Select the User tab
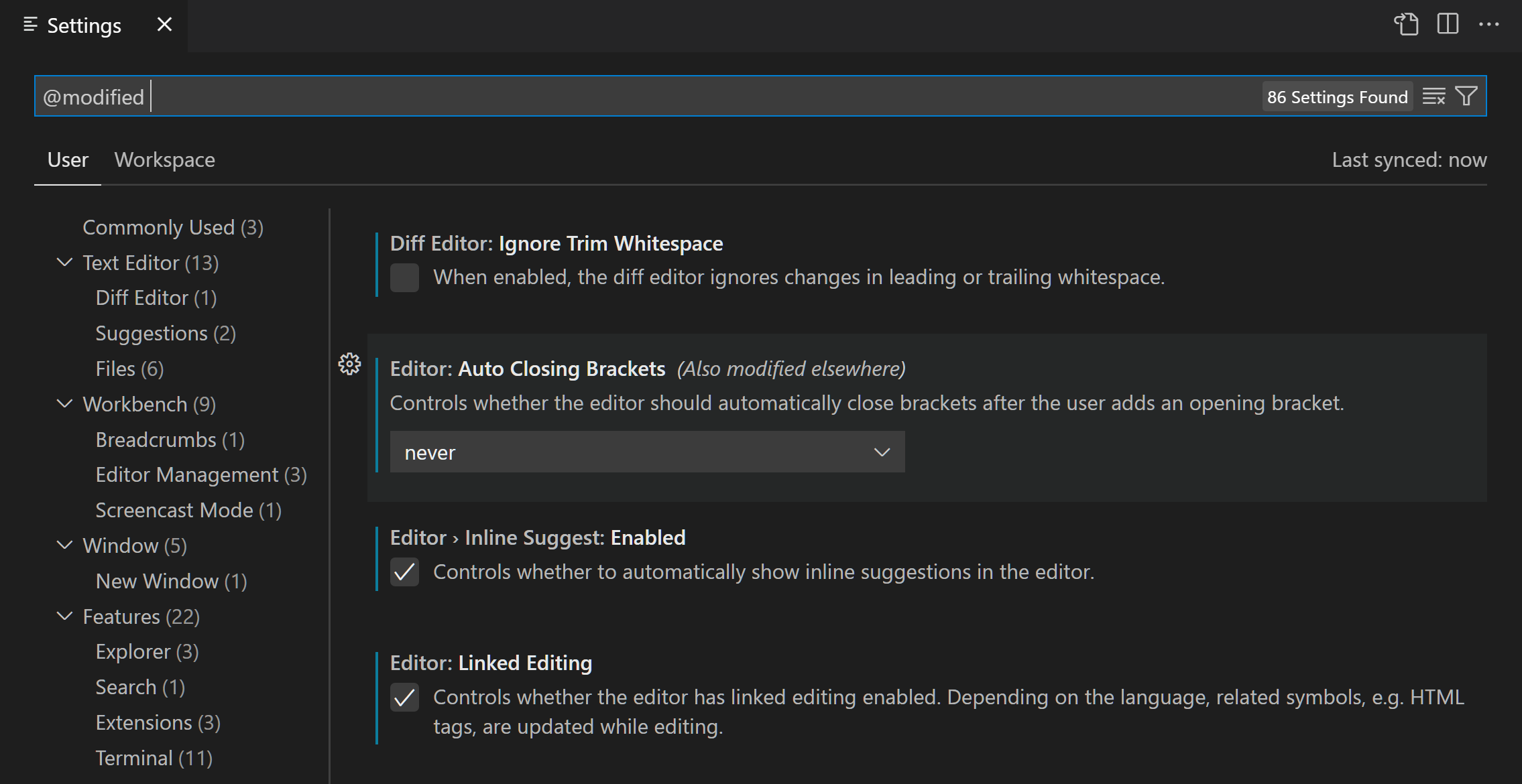 pos(66,160)
